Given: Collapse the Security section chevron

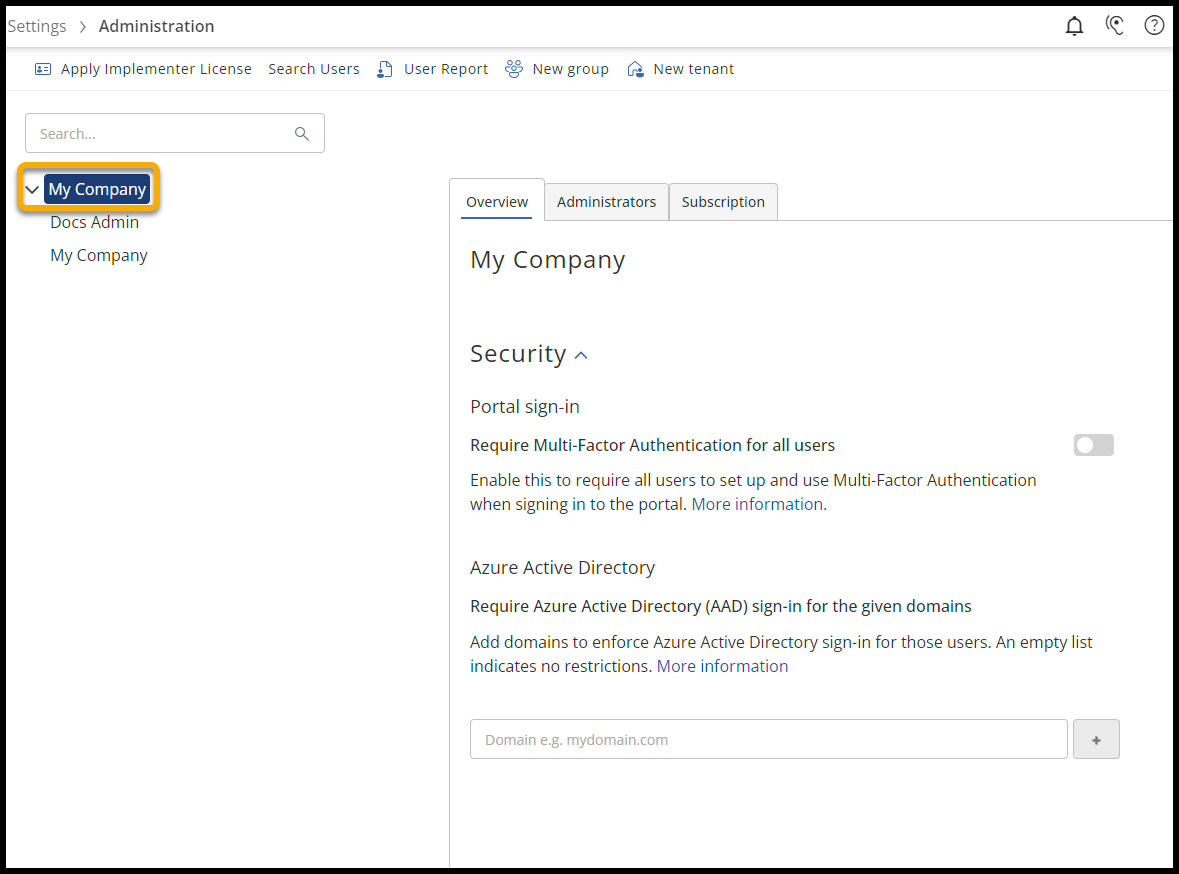Looking at the screenshot, I should [581, 355].
